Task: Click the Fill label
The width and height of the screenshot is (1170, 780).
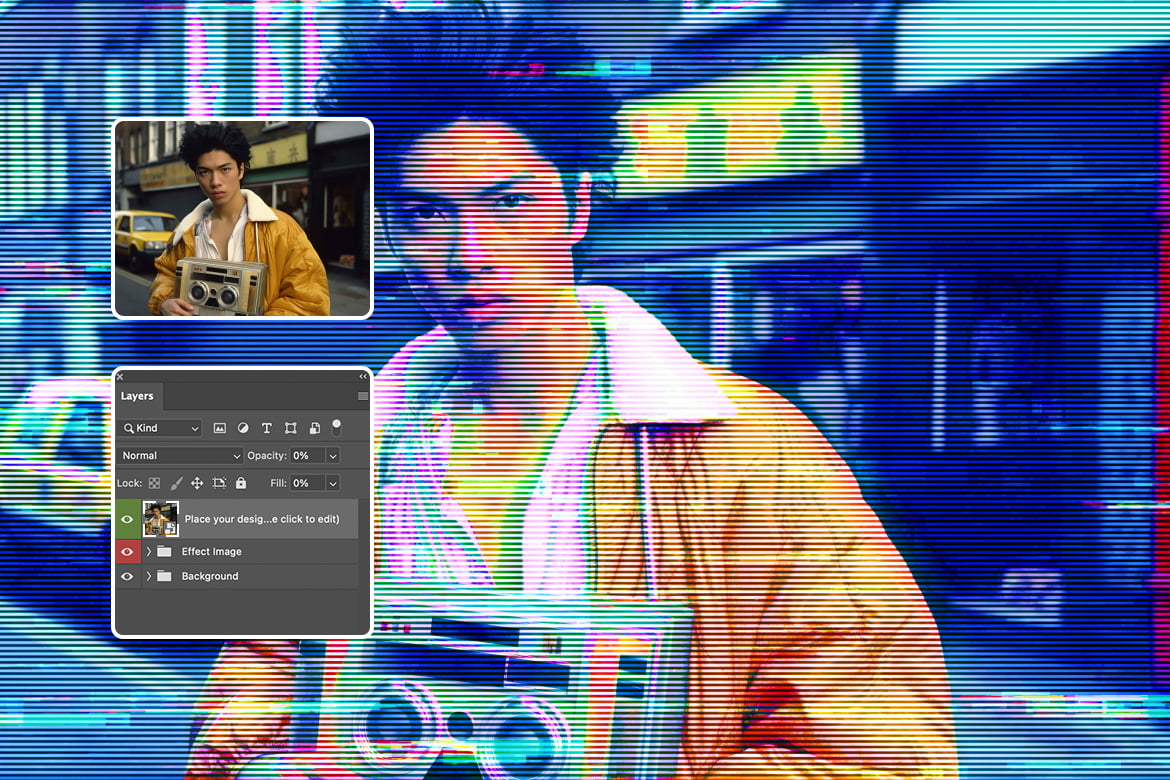Action: [278, 483]
